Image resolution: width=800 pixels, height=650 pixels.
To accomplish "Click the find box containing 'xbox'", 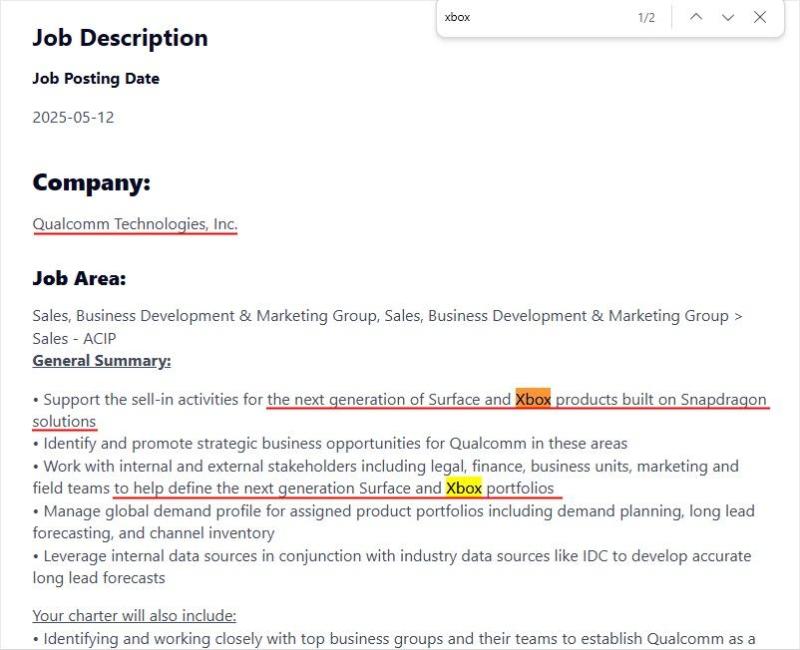I will pos(530,17).
